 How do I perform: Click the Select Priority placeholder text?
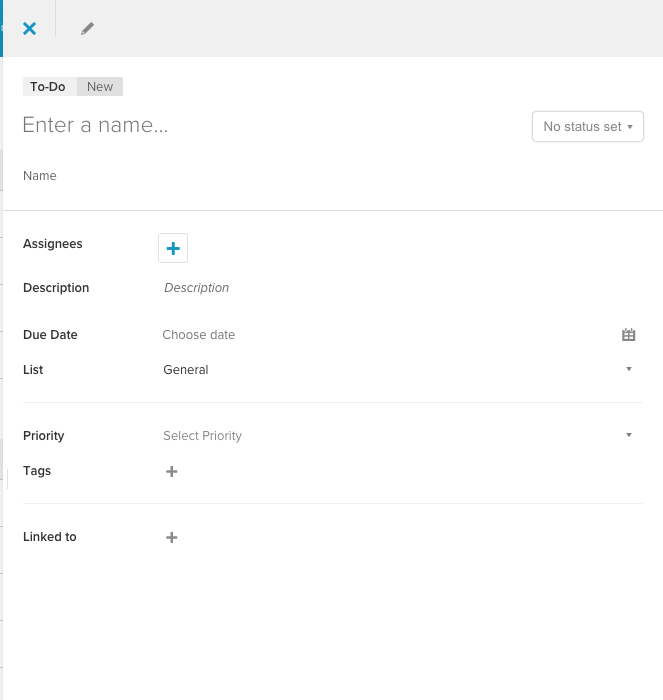pos(203,436)
